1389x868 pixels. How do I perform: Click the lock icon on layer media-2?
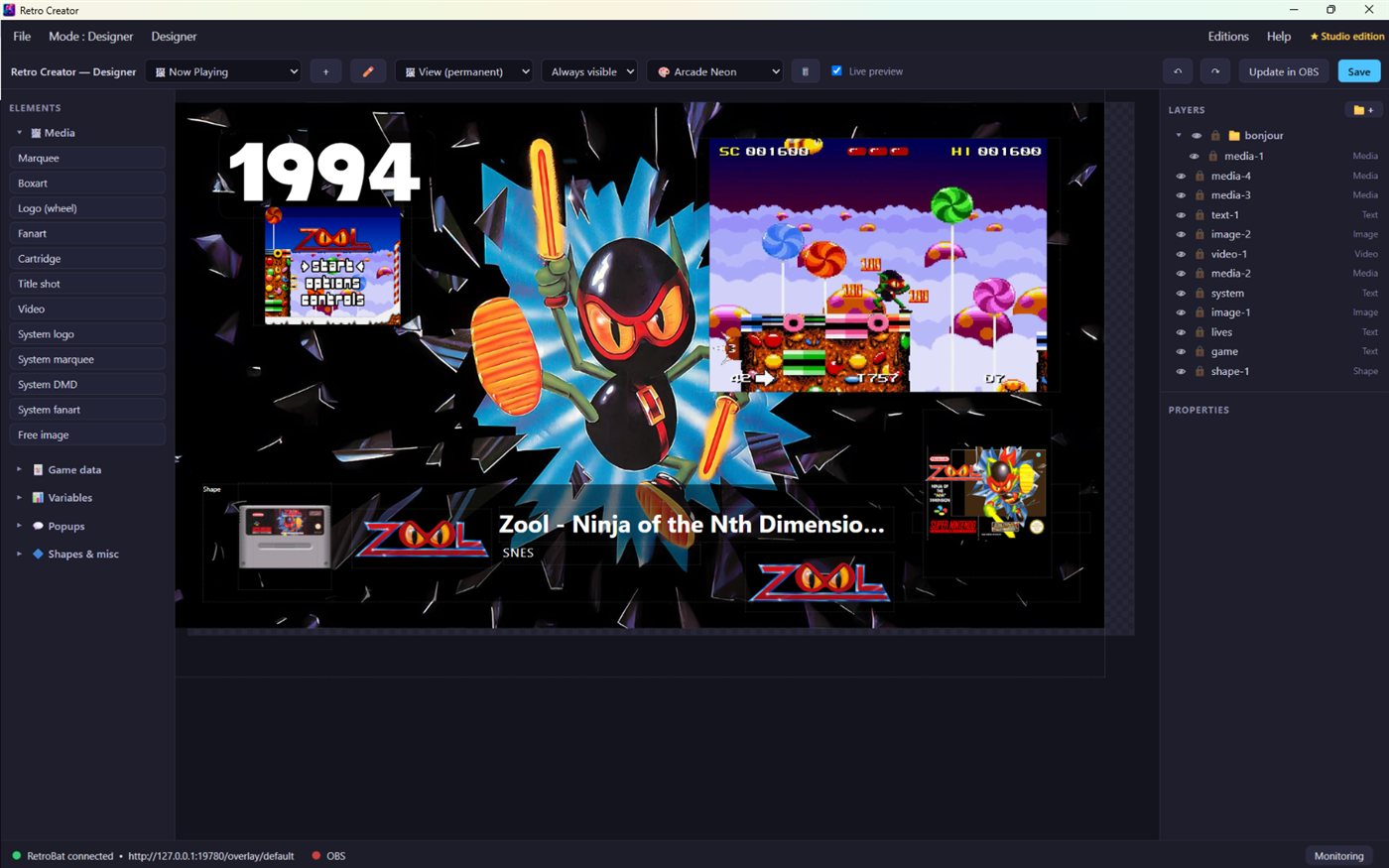pos(1200,273)
